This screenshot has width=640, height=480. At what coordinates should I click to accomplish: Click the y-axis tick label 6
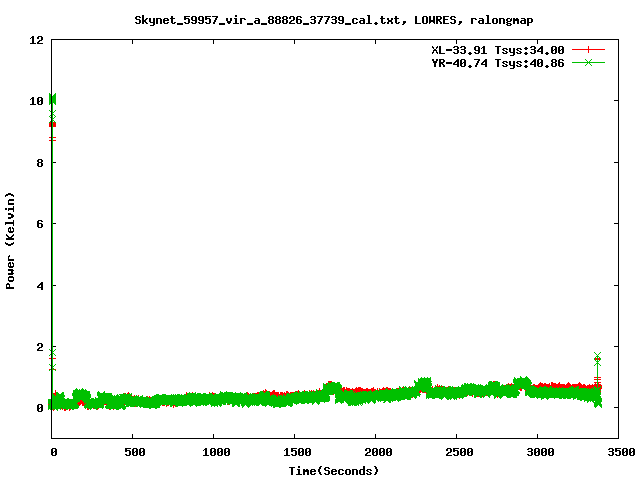(40, 224)
